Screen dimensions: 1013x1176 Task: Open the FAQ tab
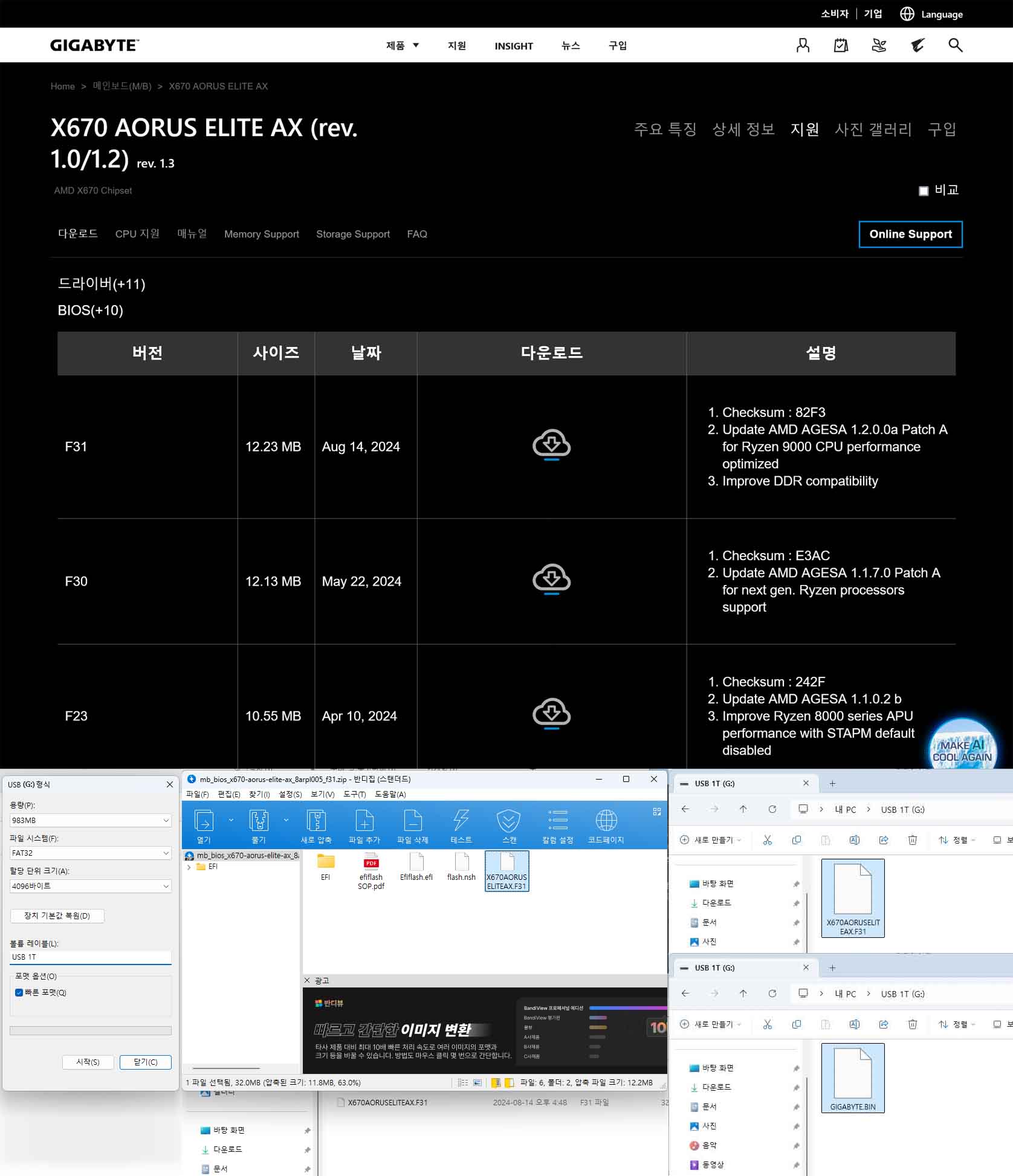(x=417, y=234)
